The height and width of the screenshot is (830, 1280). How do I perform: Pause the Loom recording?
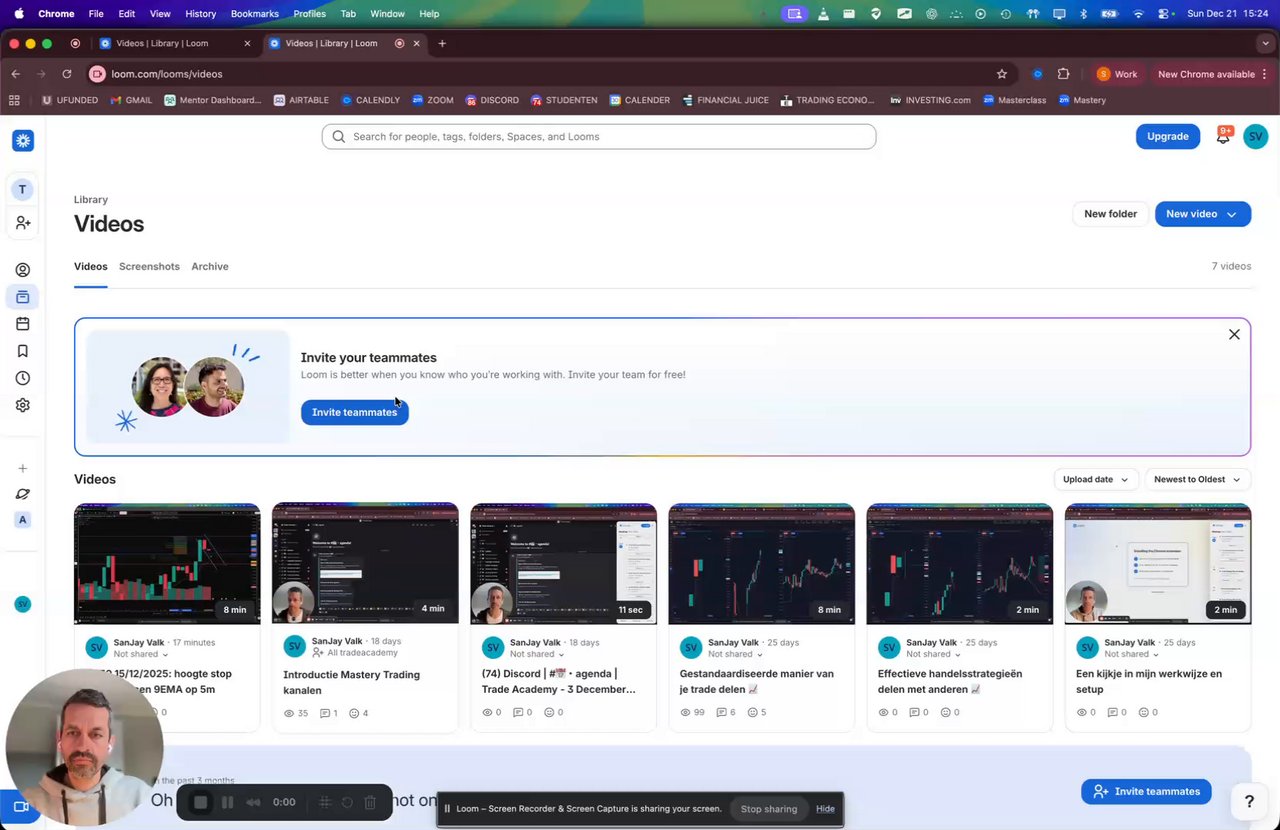click(227, 802)
